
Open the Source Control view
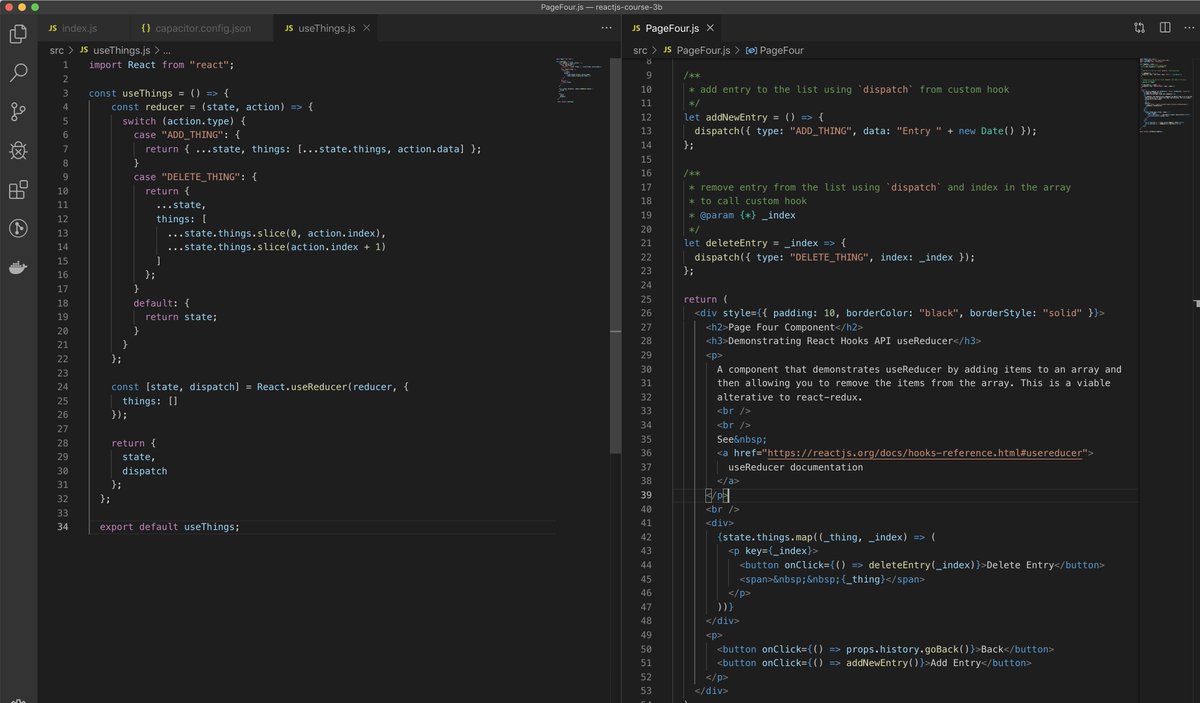pyautogui.click(x=18, y=112)
